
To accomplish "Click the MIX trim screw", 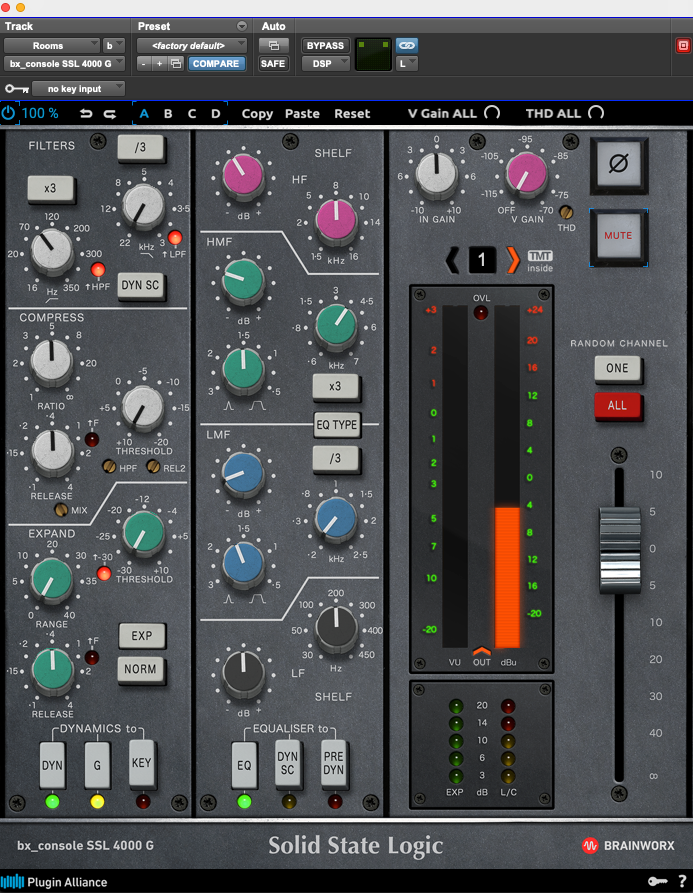I will point(61,510).
